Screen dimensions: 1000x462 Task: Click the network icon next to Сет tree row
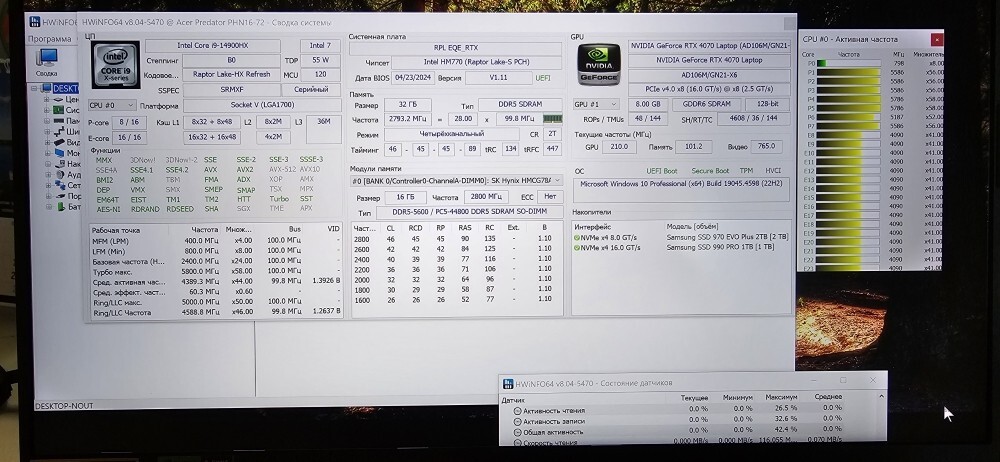coord(59,185)
